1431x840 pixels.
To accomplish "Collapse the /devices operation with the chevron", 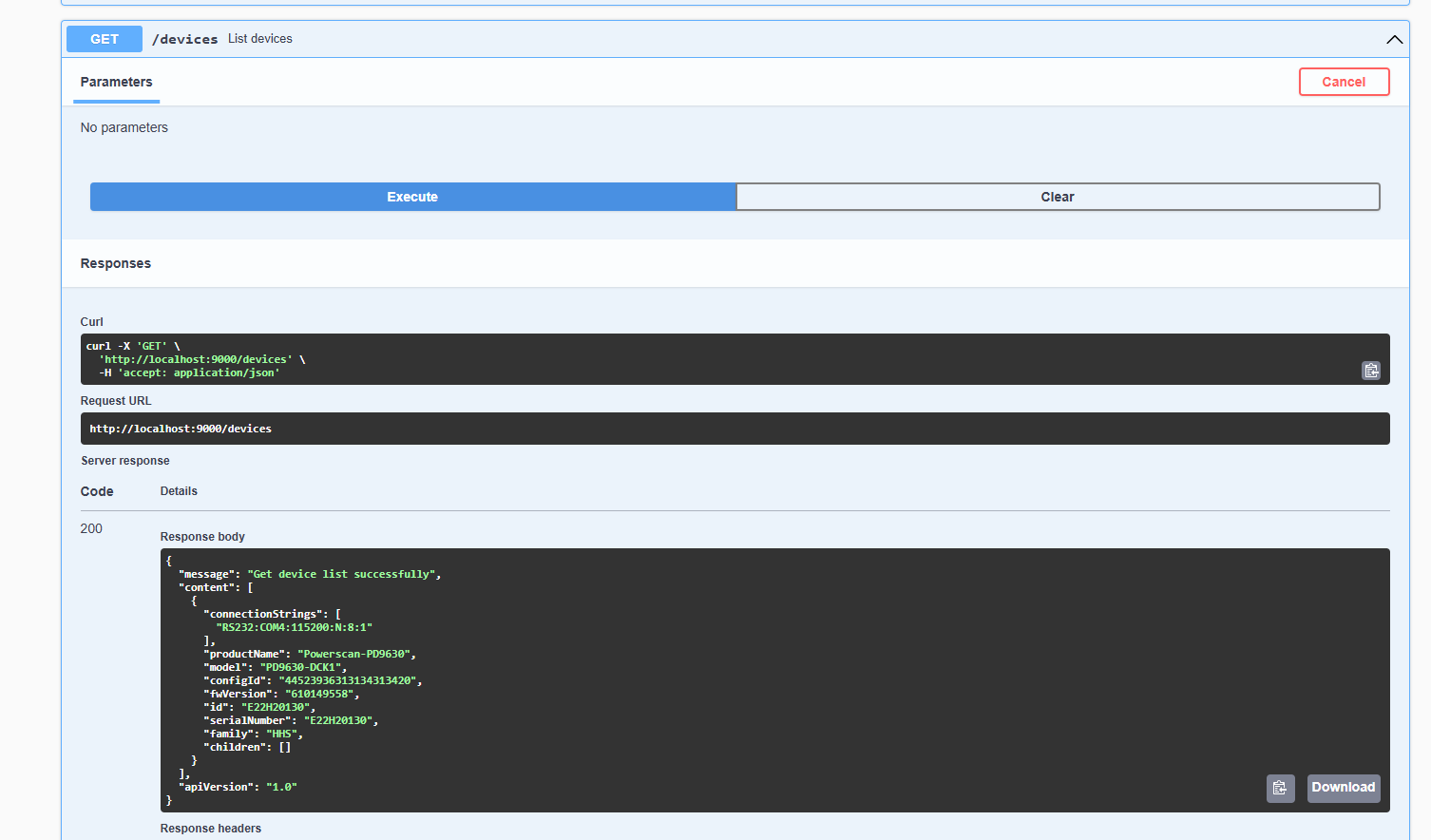I will click(1394, 39).
